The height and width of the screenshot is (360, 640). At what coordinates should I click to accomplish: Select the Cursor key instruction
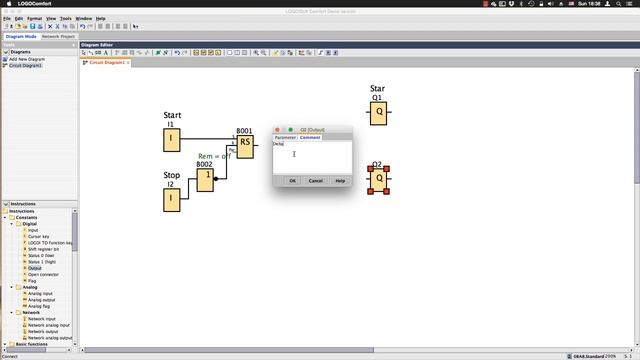[38, 237]
